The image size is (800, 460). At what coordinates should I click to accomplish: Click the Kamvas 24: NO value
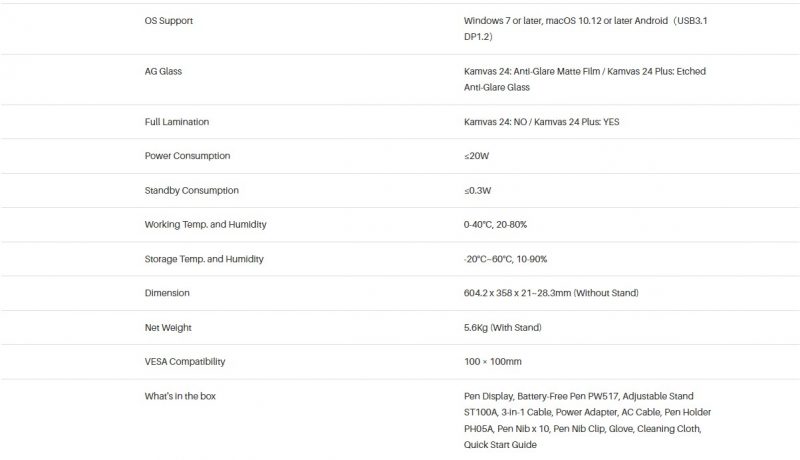tap(495, 122)
